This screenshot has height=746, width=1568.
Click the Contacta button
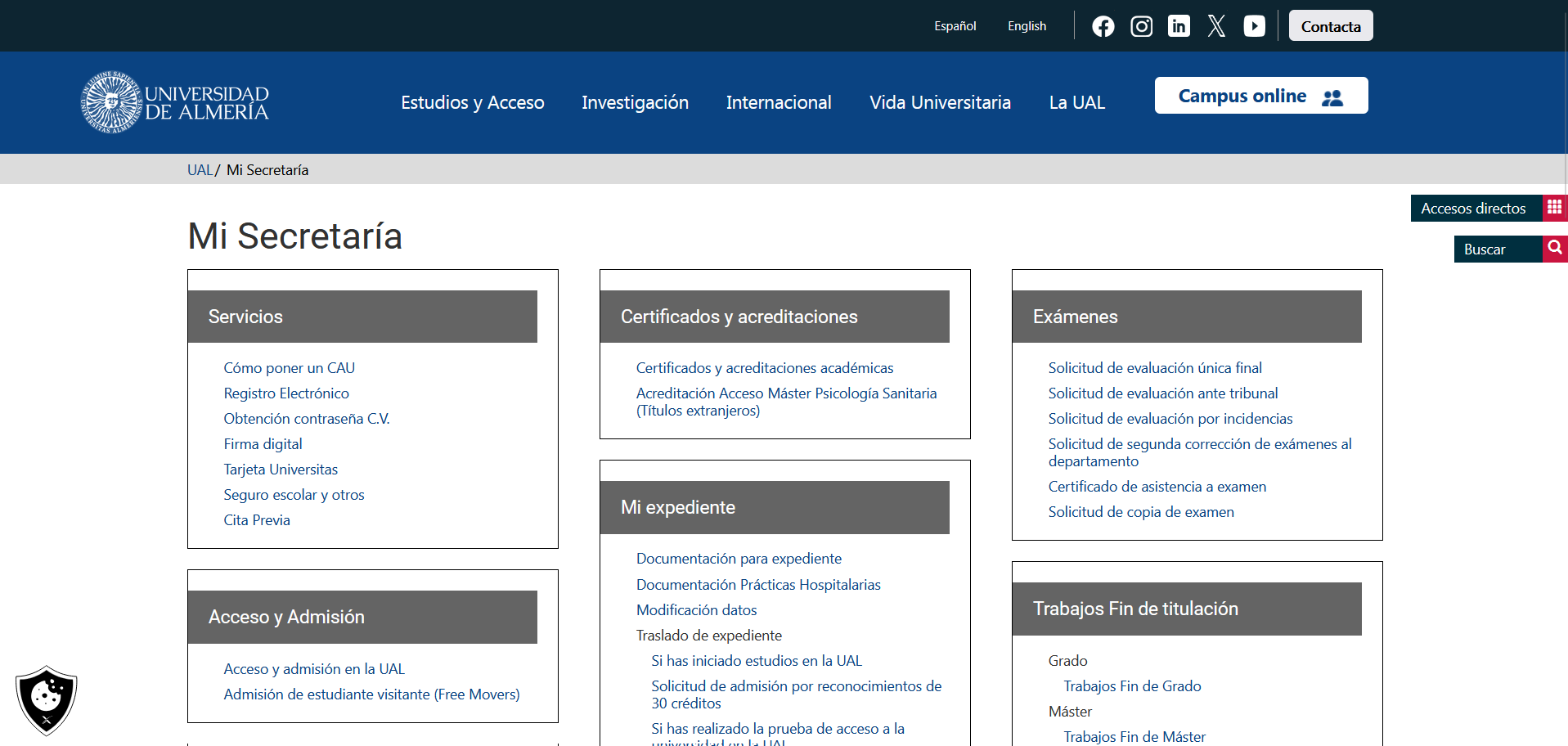tap(1331, 26)
